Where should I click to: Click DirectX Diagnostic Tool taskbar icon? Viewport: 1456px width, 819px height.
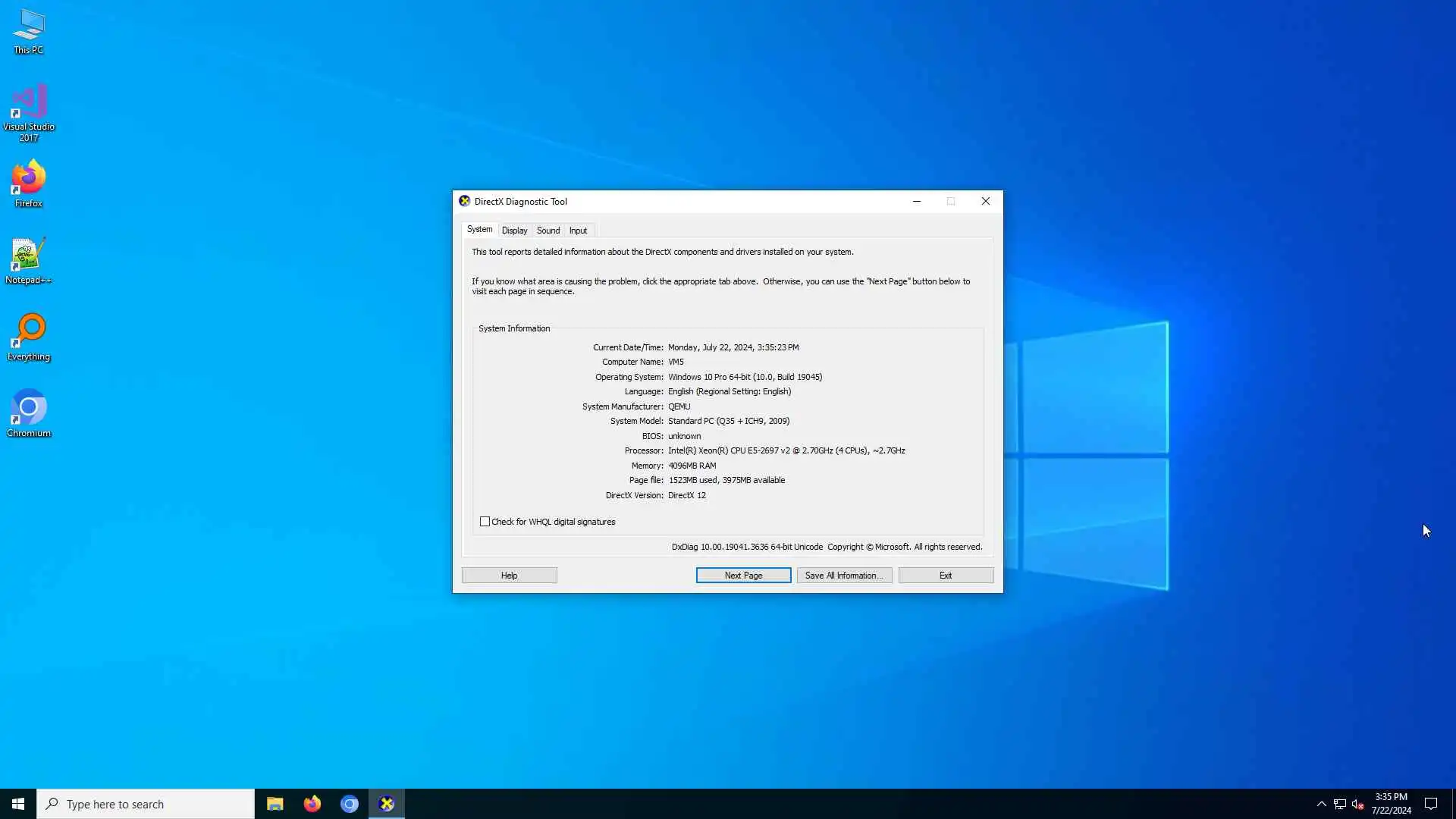[387, 804]
